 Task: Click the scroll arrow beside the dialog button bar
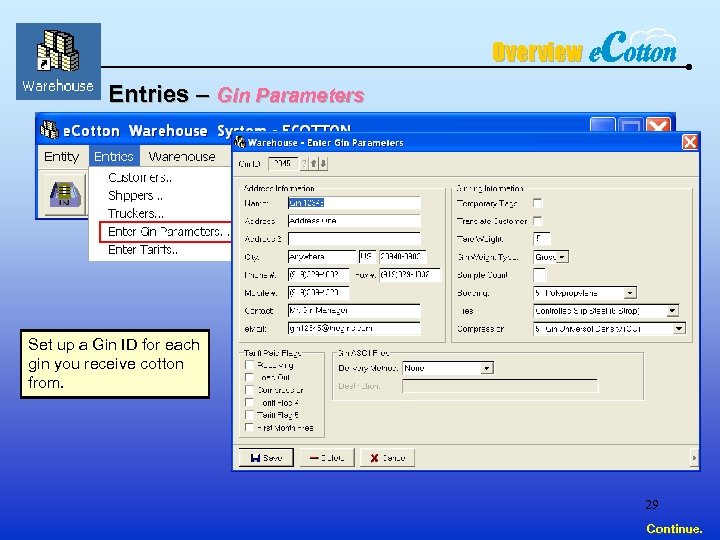[x=694, y=457]
